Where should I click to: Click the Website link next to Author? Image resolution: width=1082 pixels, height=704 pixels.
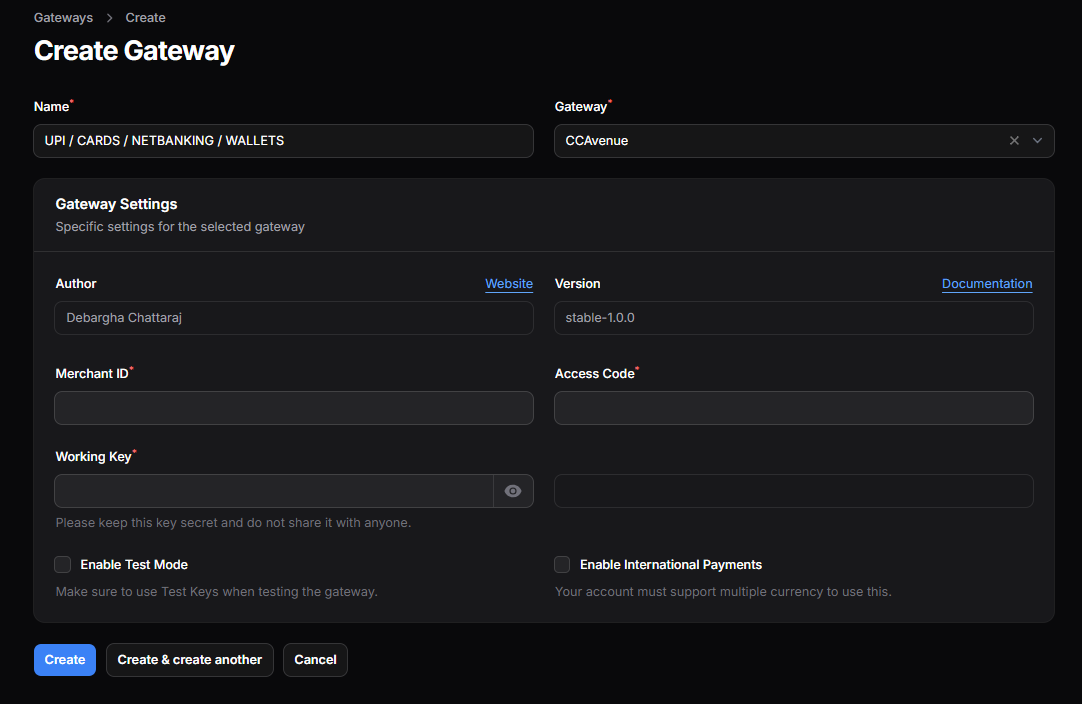[x=508, y=283]
